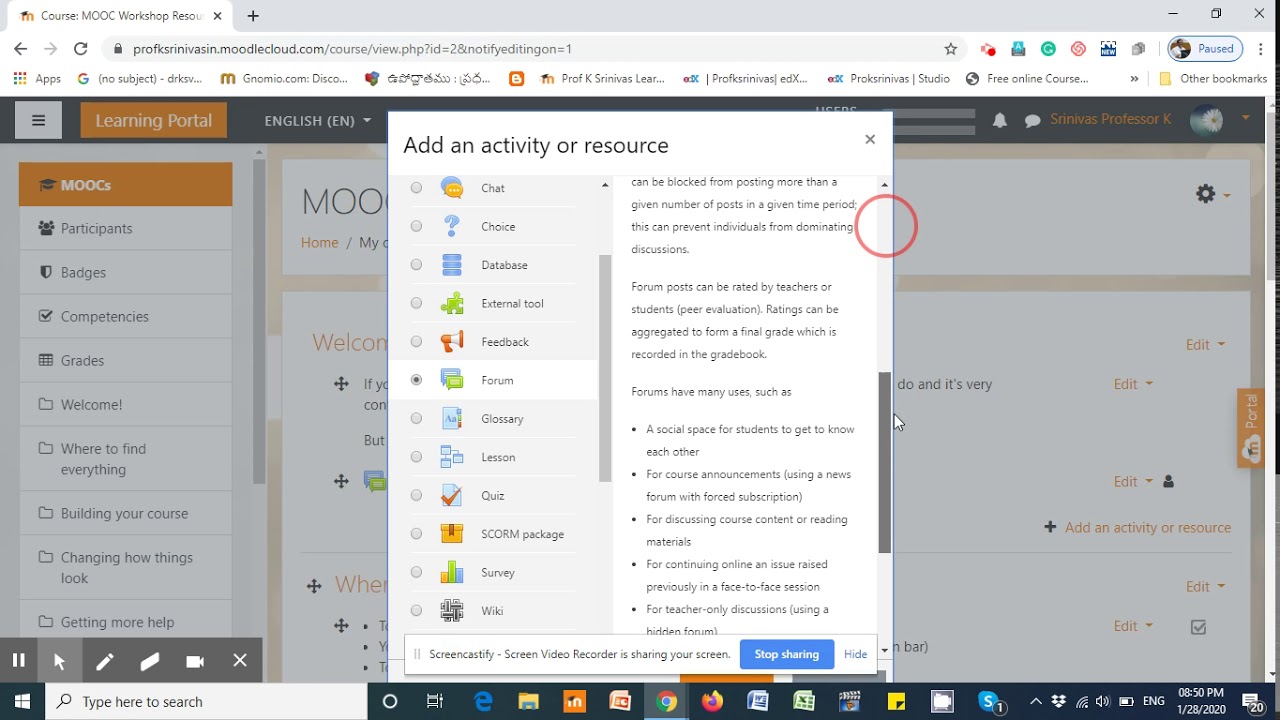This screenshot has width=1280, height=720.
Task: Select the Feedback radio button
Action: 416,342
